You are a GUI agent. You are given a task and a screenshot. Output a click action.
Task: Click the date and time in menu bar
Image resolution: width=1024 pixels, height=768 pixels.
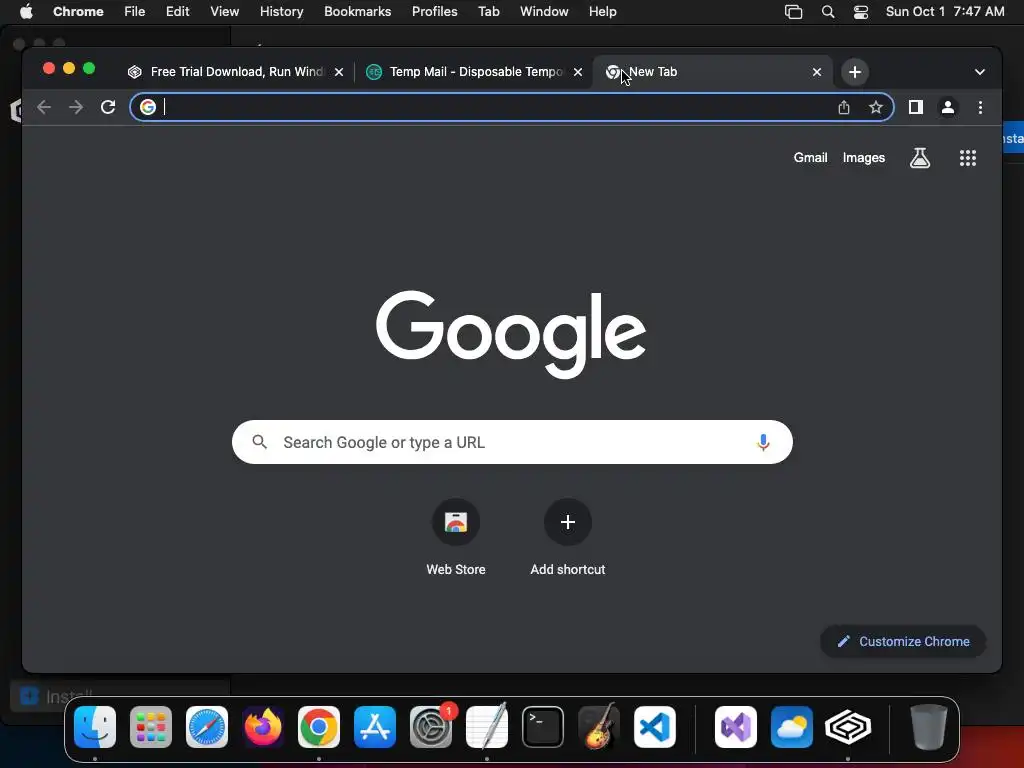tap(944, 11)
